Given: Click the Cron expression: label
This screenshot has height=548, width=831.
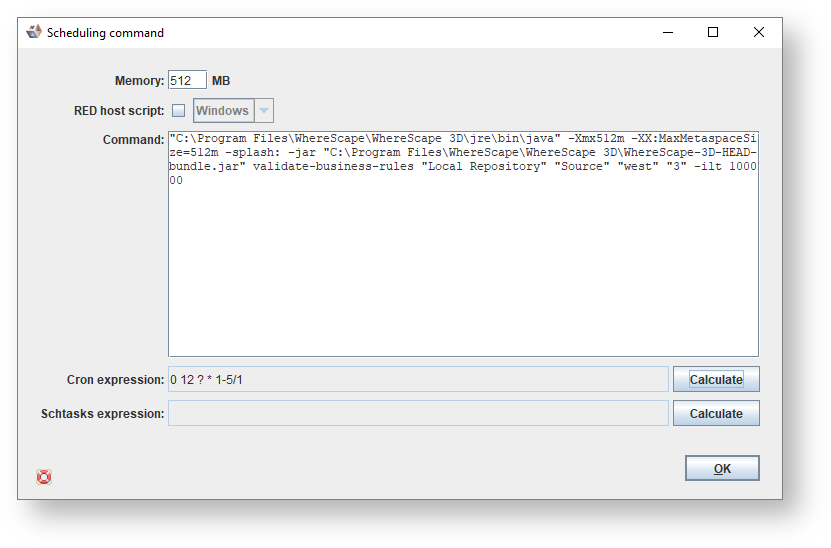Looking at the screenshot, I should coord(116,380).
